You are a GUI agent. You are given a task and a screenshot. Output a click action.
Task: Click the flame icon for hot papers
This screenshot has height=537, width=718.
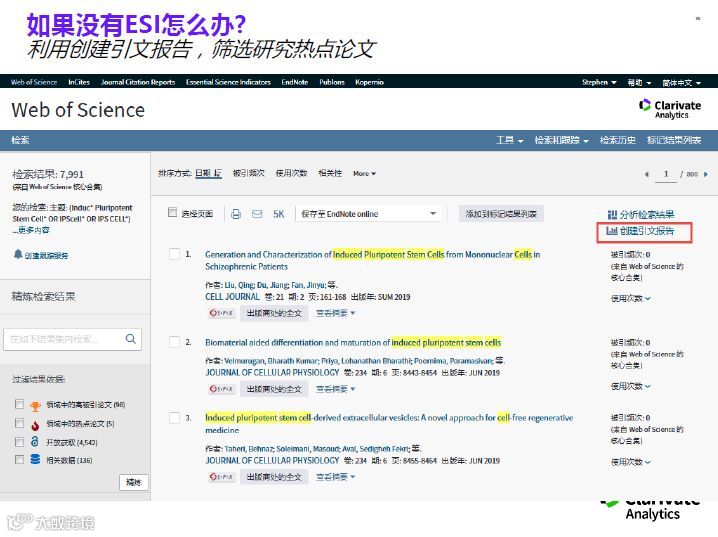tap(35, 425)
